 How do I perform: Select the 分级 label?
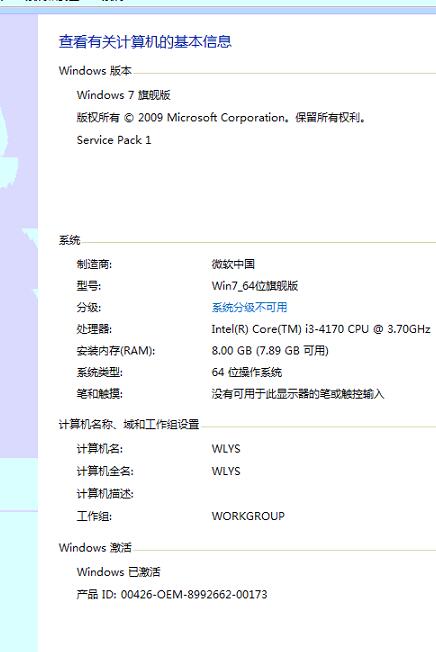(89, 307)
